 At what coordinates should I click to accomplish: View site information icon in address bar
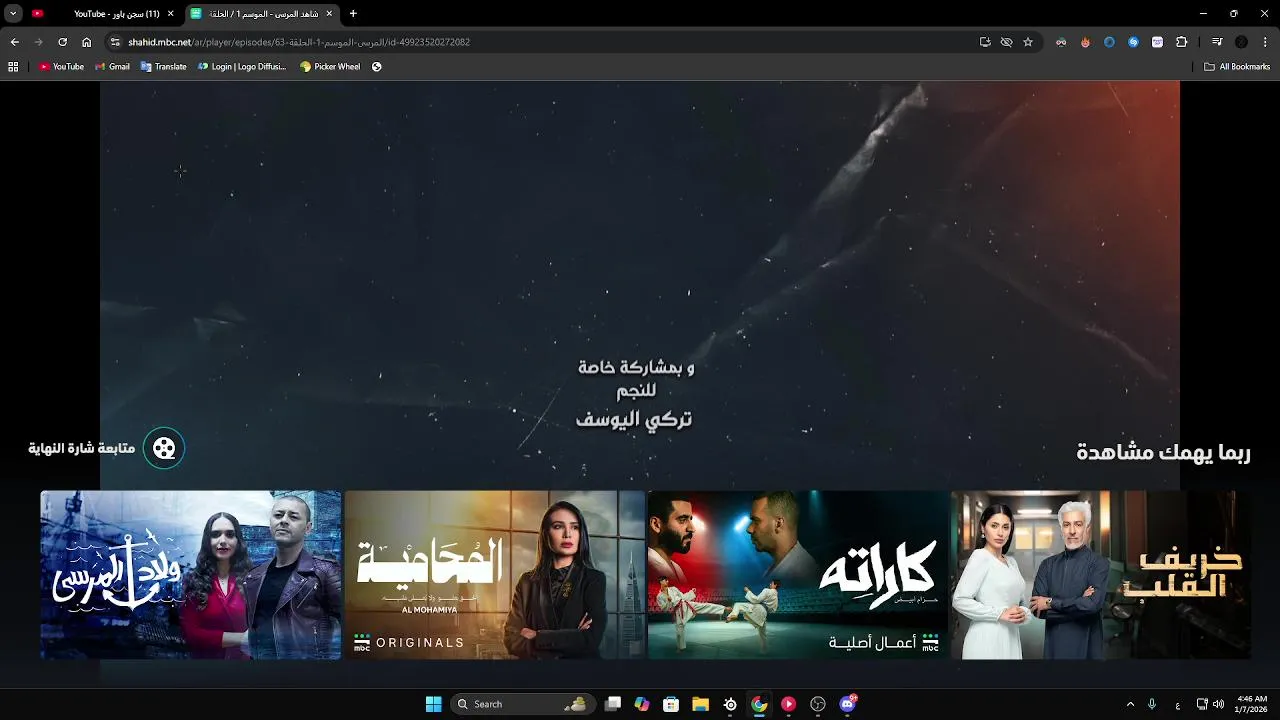click(115, 42)
